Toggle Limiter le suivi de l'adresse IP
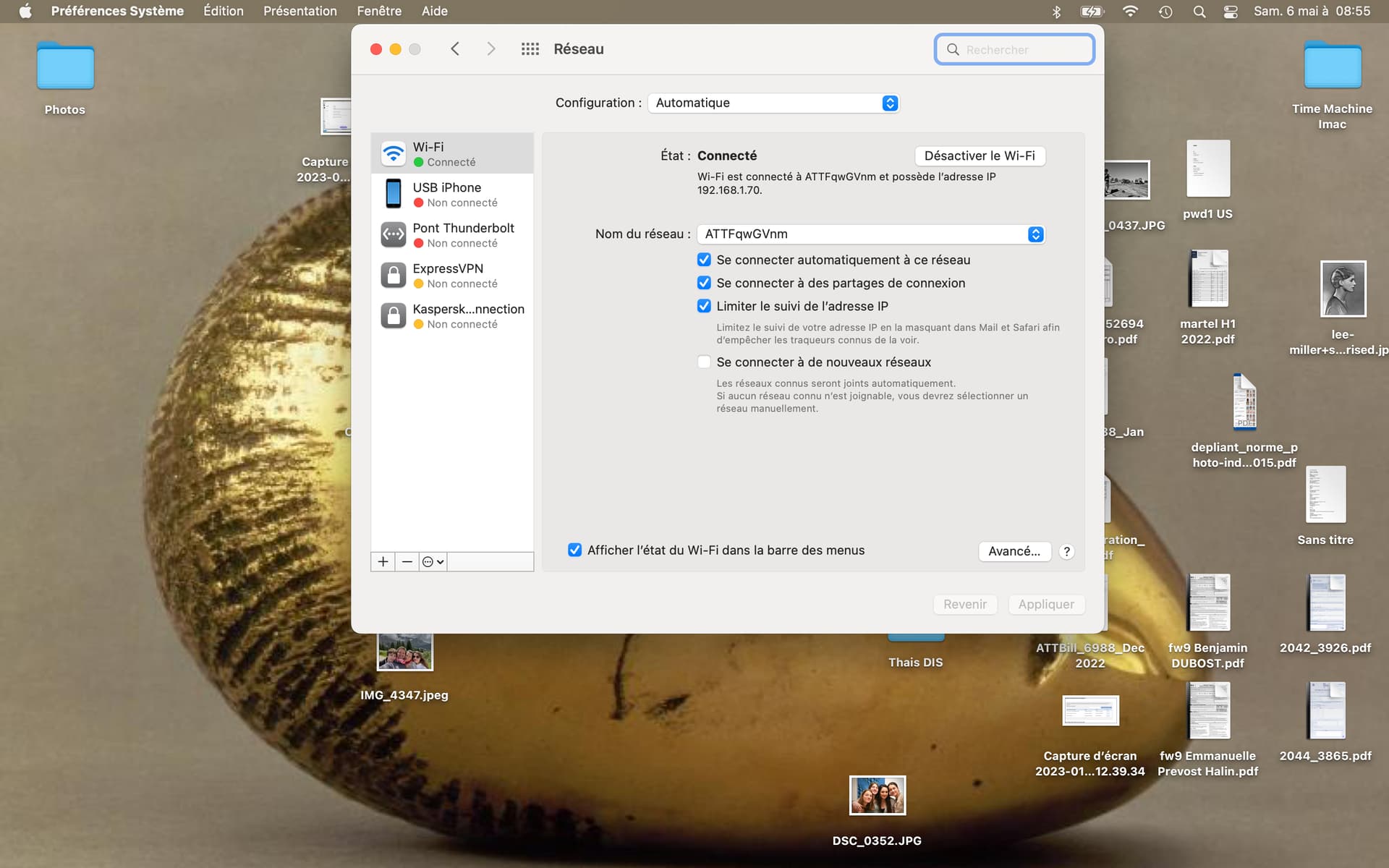The width and height of the screenshot is (1389, 868). coord(704,306)
